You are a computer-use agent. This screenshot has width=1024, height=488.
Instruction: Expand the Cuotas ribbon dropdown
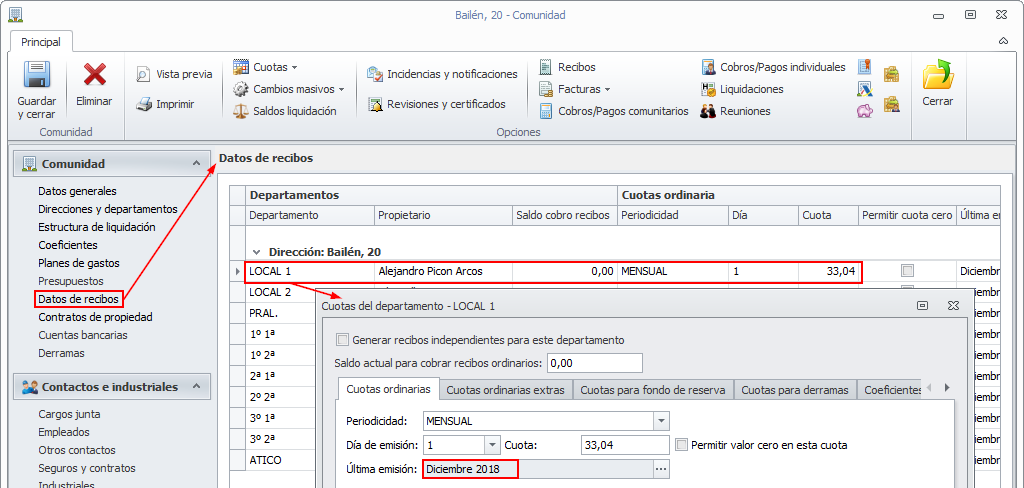(x=294, y=67)
